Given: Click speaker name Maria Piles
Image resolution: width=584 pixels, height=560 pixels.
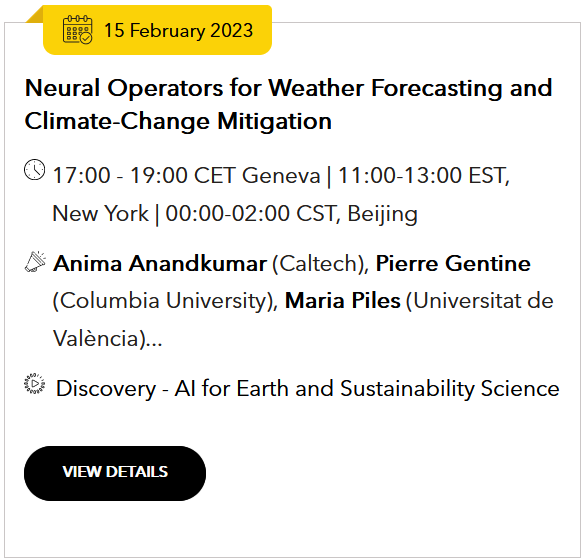Looking at the screenshot, I should coord(342,300).
